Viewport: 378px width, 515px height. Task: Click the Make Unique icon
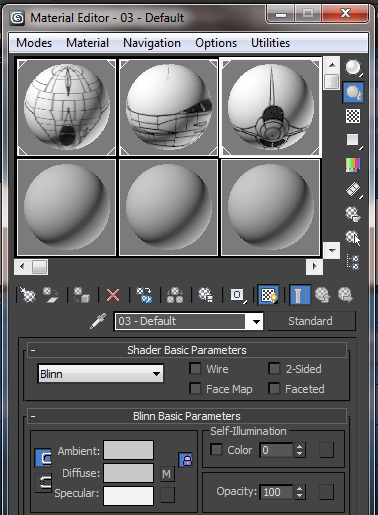175,295
